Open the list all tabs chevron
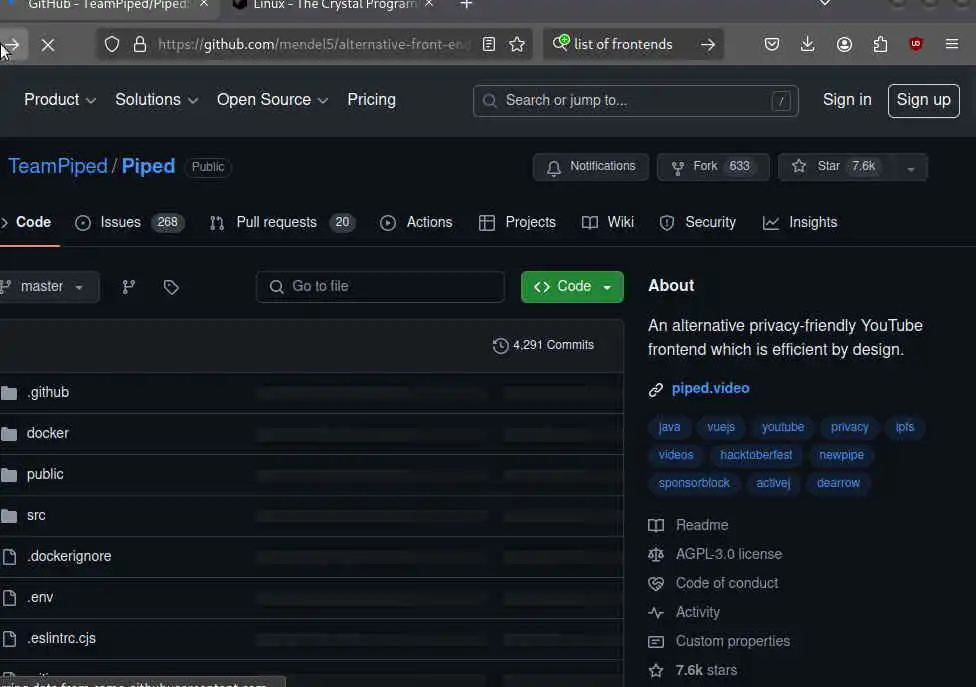The image size is (976, 687). pos(825,4)
